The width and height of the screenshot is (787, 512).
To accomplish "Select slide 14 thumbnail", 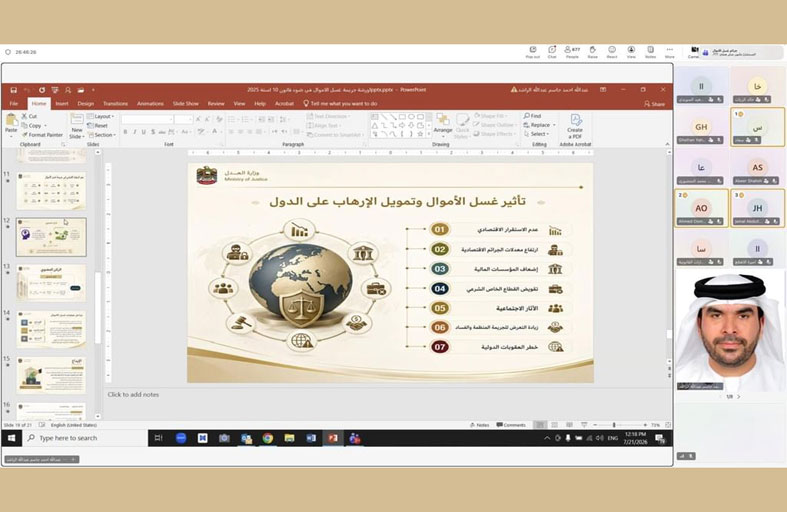I will pyautogui.click(x=51, y=329).
